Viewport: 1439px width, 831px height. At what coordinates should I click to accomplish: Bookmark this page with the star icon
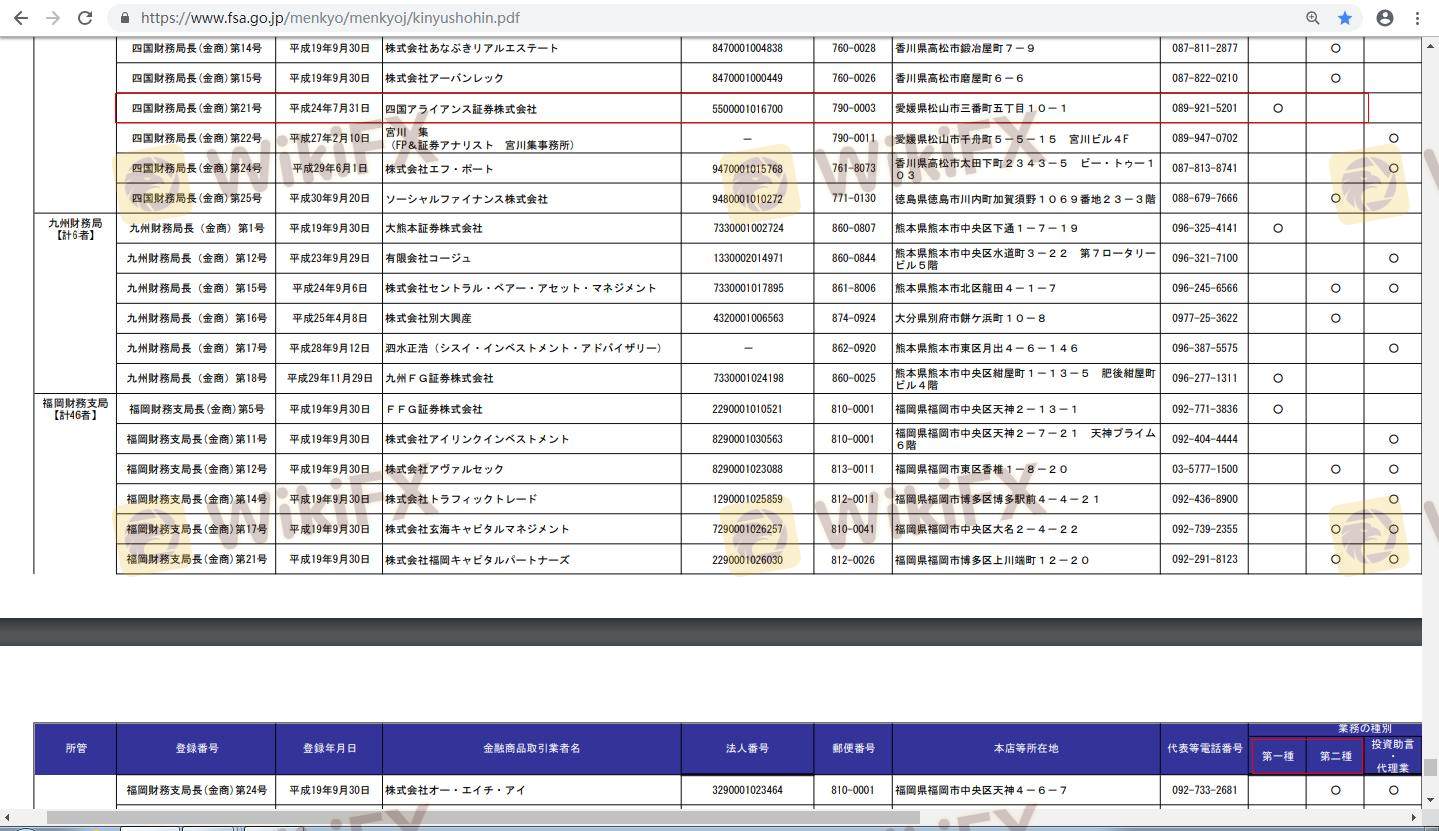1345,18
